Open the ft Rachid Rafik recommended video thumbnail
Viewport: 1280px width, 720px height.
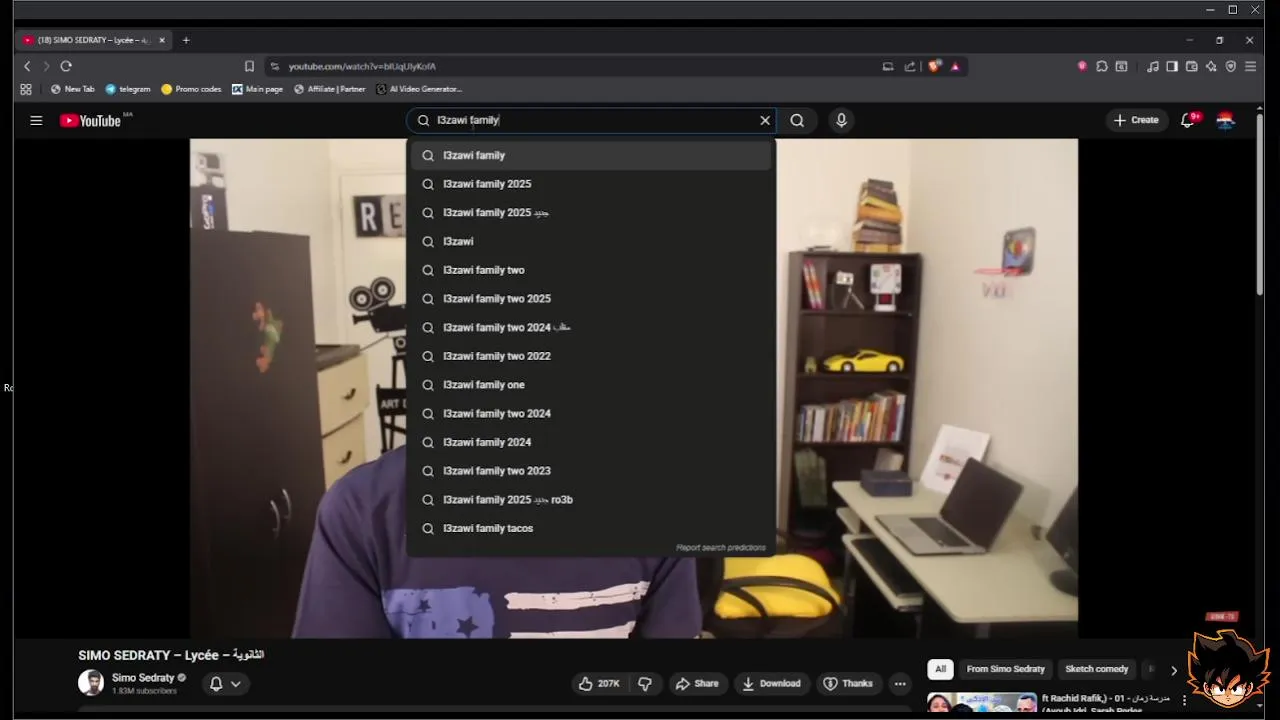982,702
